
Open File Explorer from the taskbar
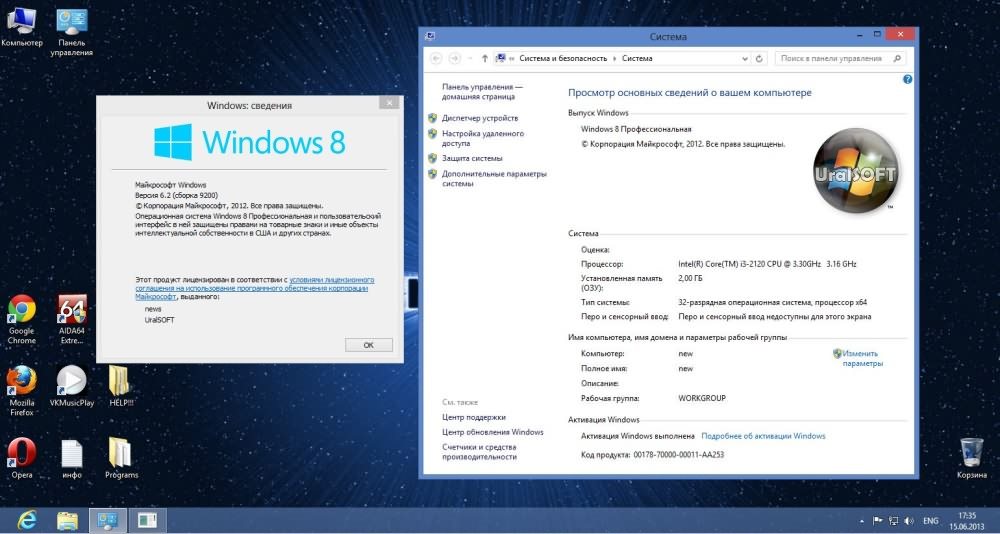67,520
